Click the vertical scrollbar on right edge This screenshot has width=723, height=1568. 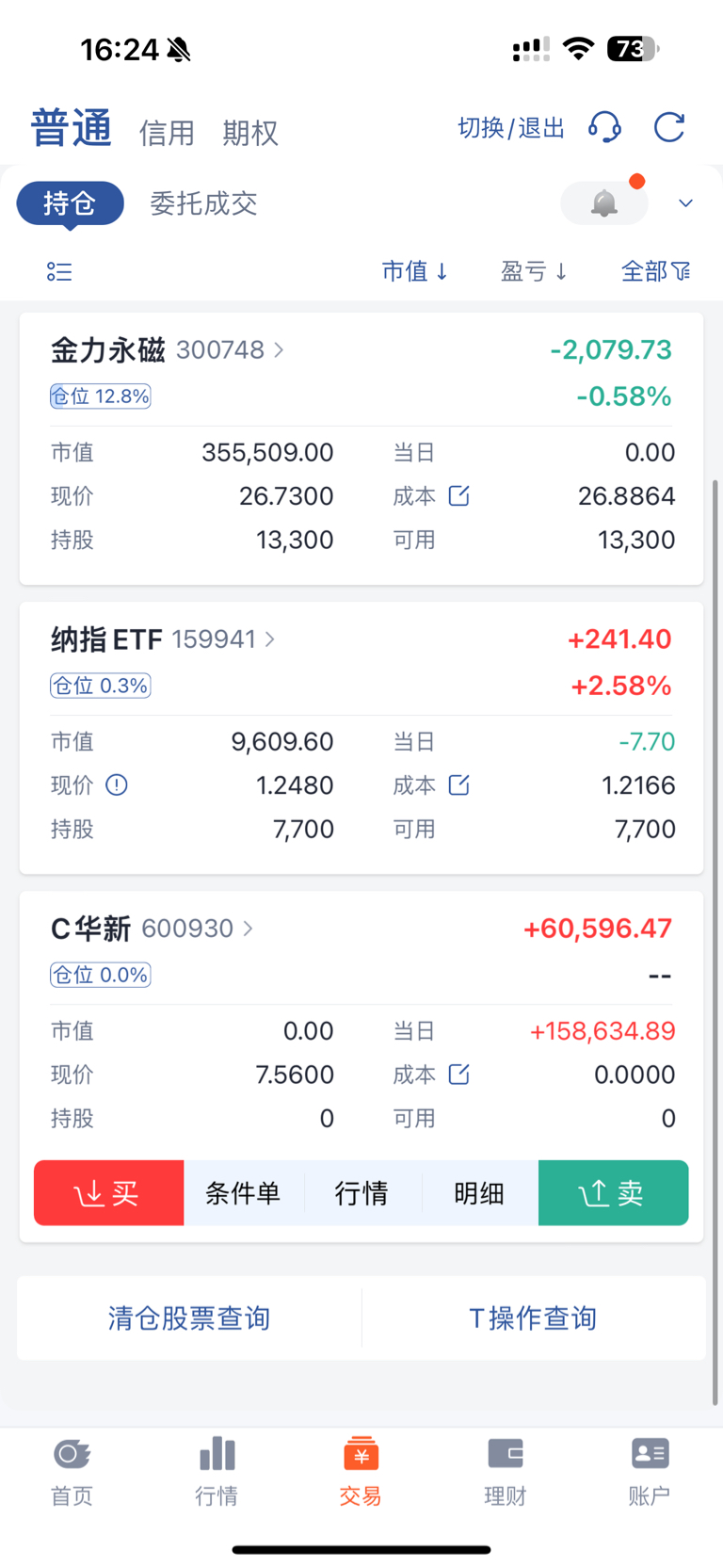coord(715,942)
